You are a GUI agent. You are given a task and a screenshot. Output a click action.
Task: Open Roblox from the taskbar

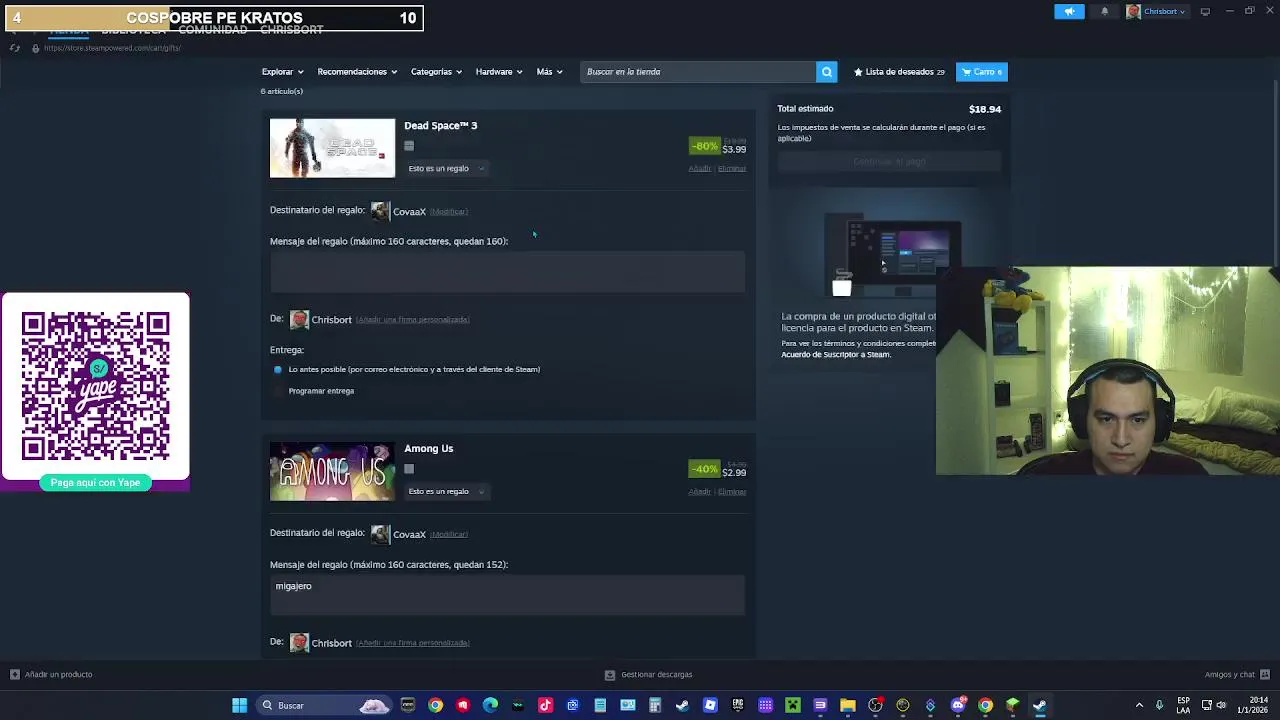(x=710, y=705)
